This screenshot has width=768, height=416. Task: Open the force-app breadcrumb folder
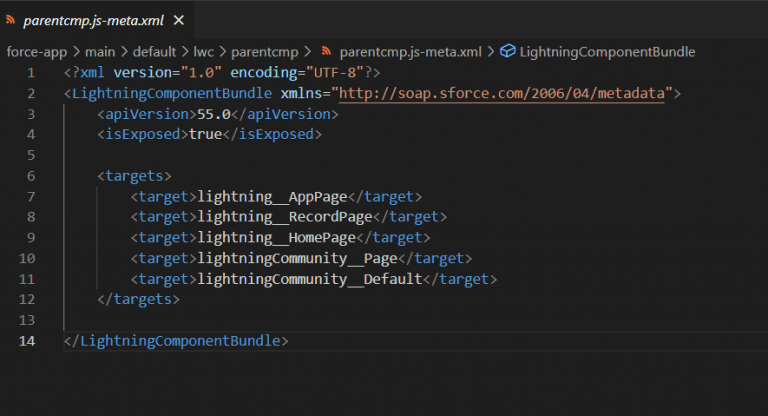[x=36, y=51]
